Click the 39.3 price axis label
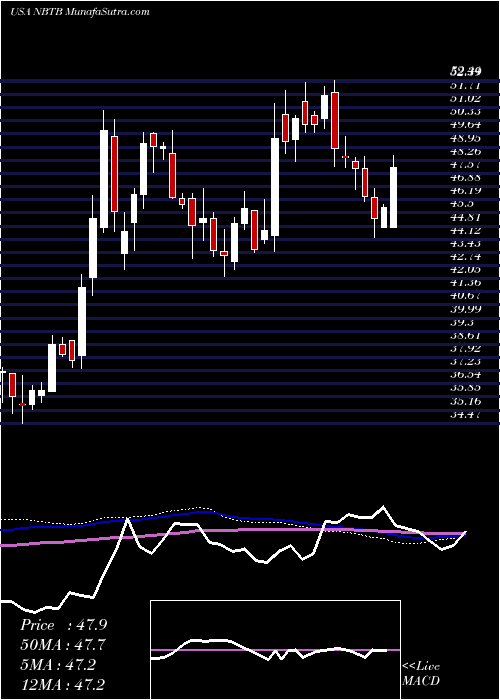500x700 pixels. tap(462, 322)
